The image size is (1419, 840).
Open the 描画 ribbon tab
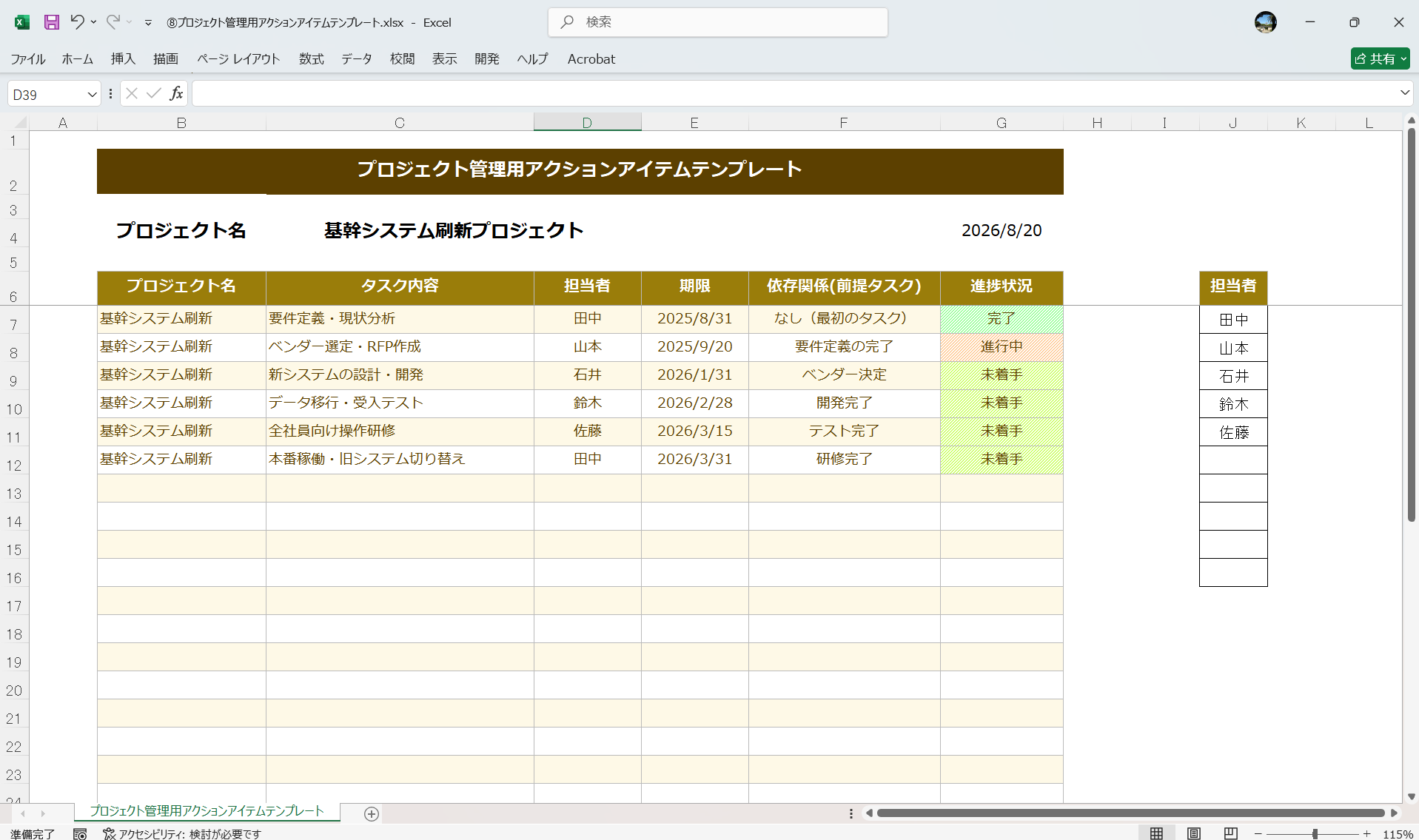(166, 59)
